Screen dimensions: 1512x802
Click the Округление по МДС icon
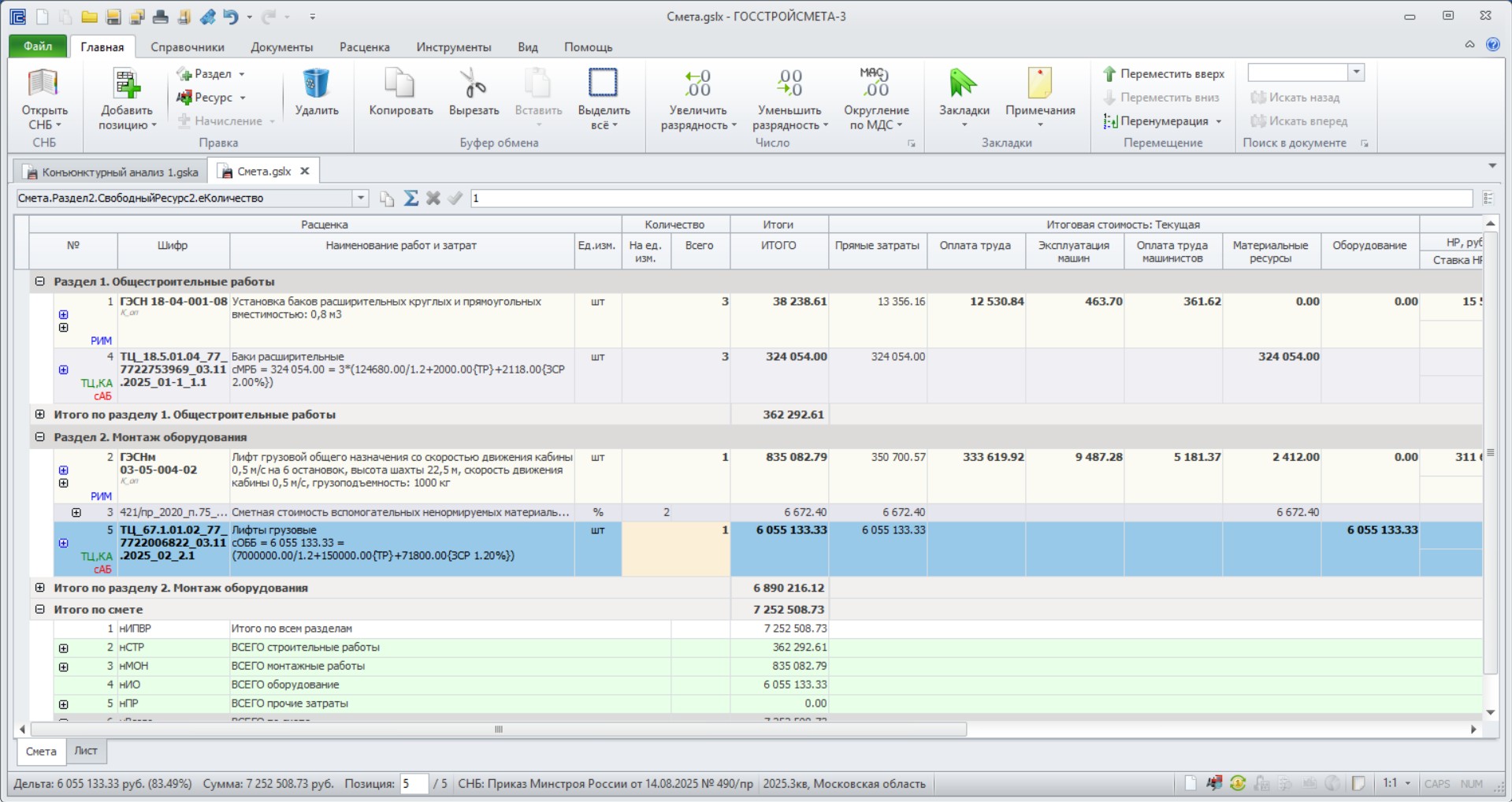coord(875,84)
